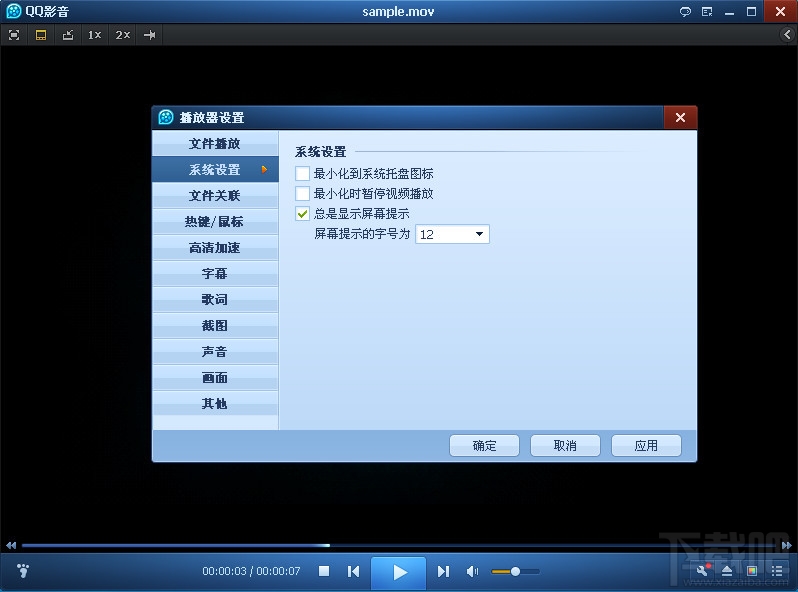Viewport: 798px width, 592px height.
Task: Skip to next file button
Action: pos(443,572)
